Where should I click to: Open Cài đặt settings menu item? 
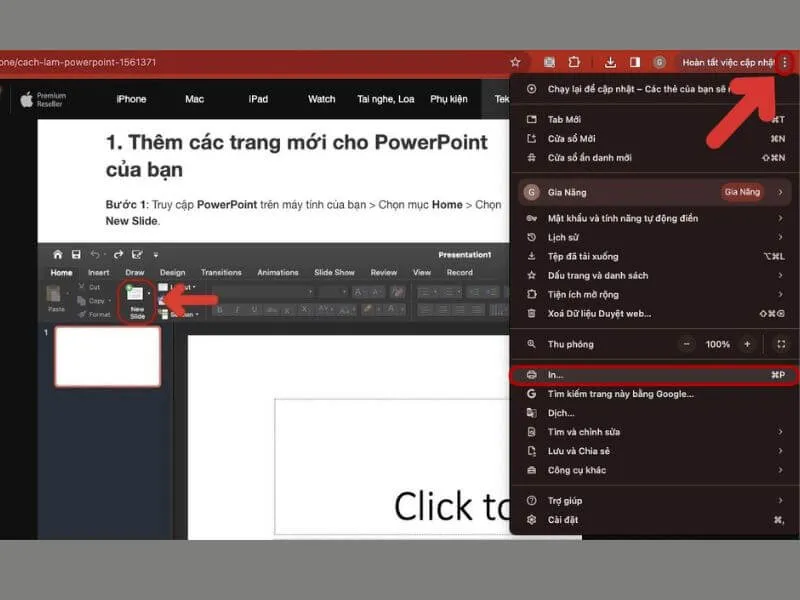pos(655,520)
